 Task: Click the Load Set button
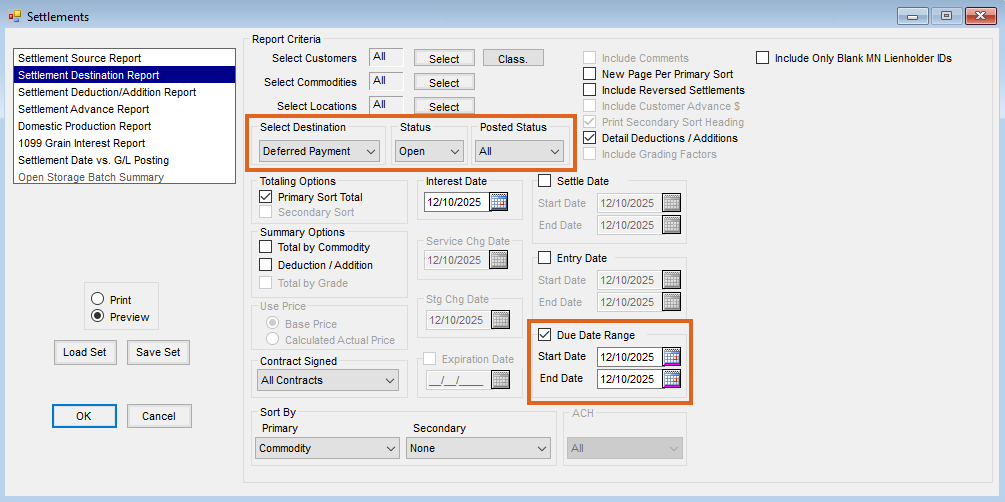(85, 352)
